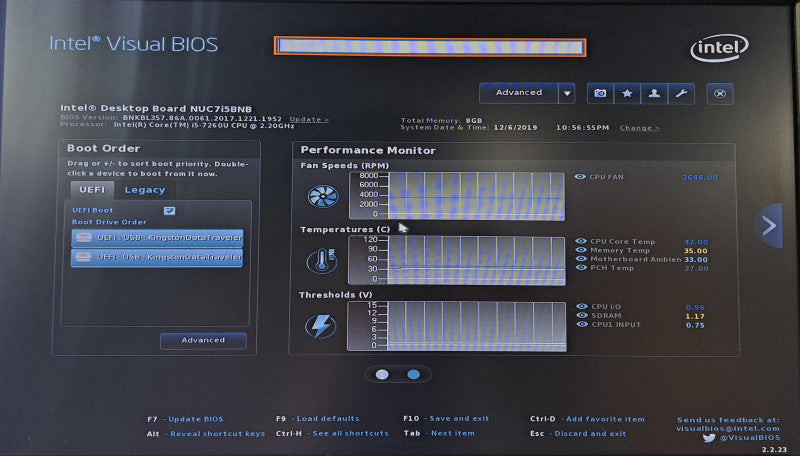Click the user profile icon
Image resolution: width=800 pixels, height=456 pixels.
(654, 93)
